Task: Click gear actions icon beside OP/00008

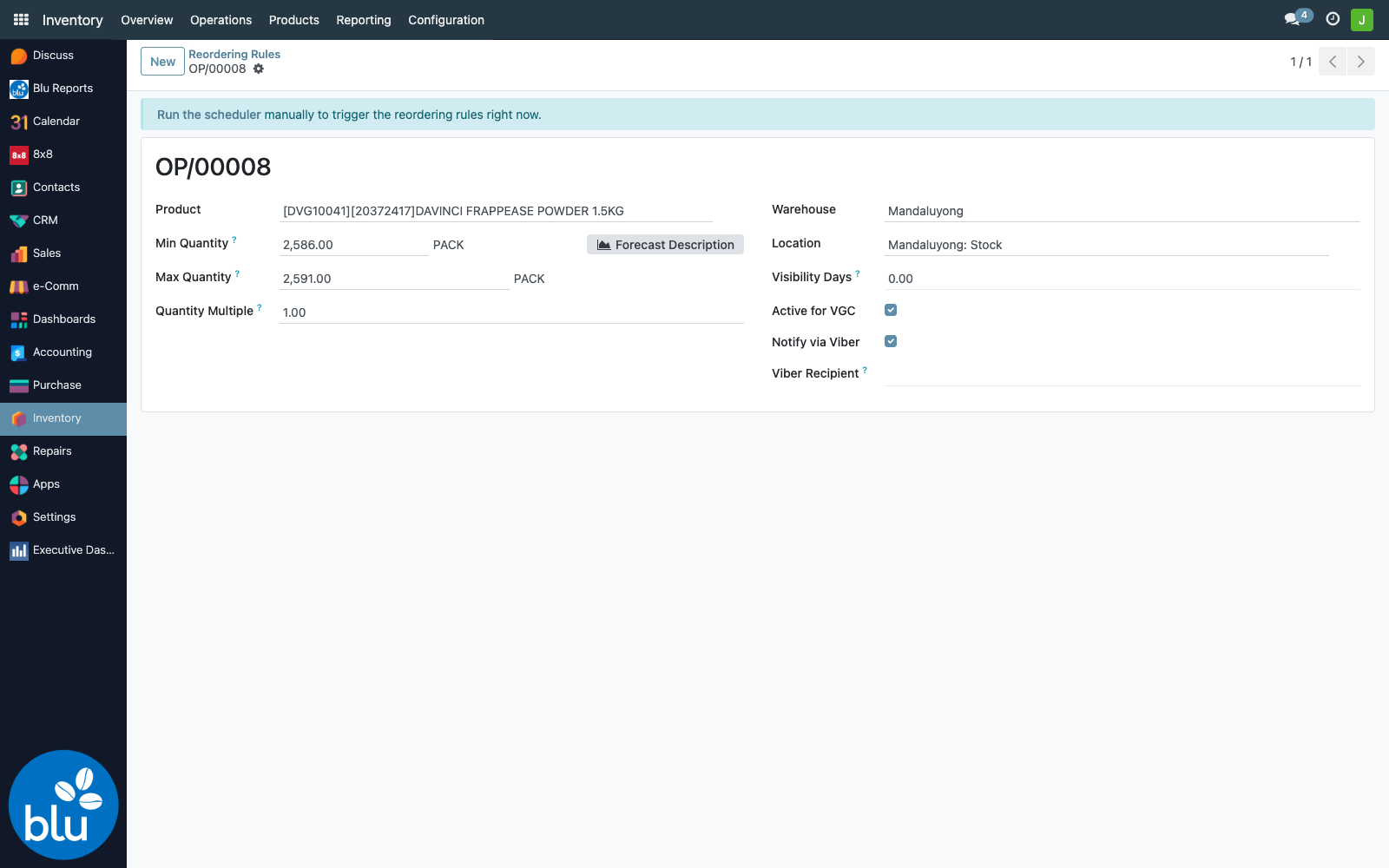Action: point(259,69)
